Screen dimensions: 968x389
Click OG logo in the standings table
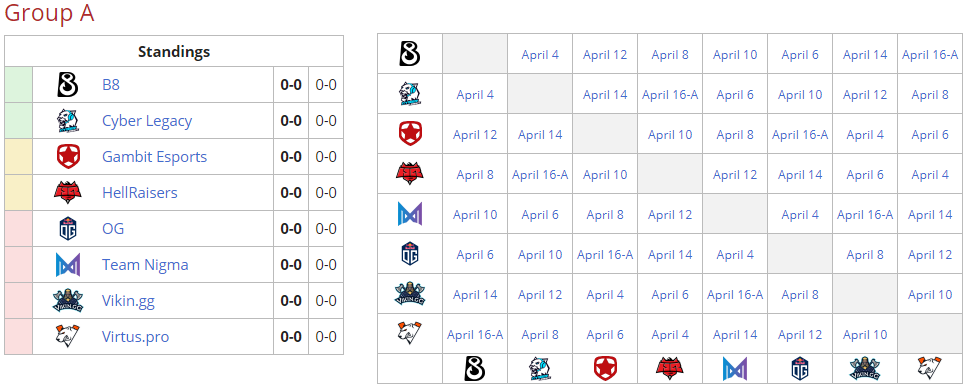pos(67,229)
